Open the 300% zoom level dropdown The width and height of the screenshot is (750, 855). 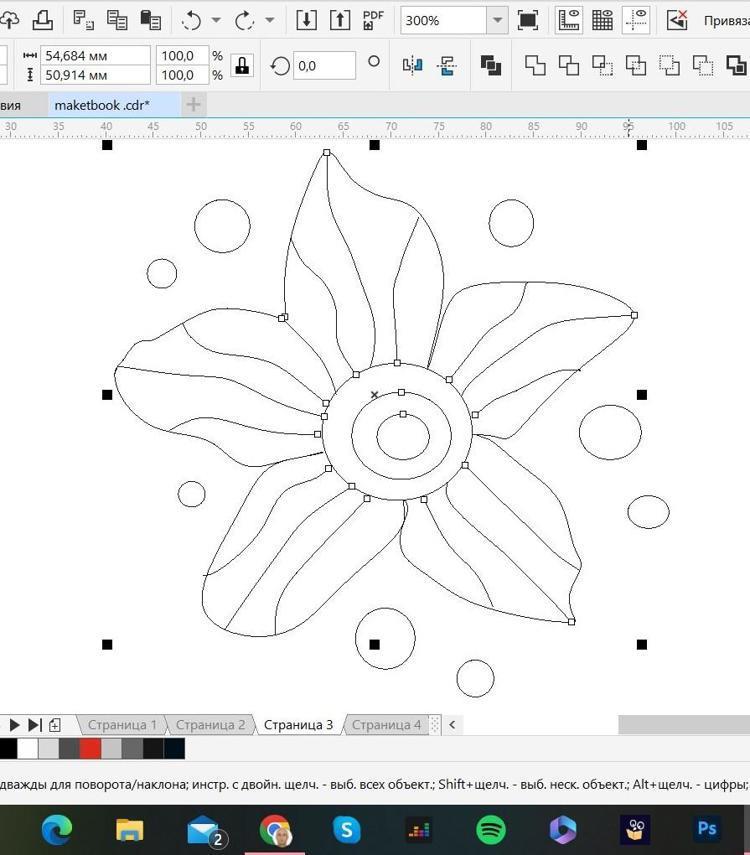click(x=497, y=20)
